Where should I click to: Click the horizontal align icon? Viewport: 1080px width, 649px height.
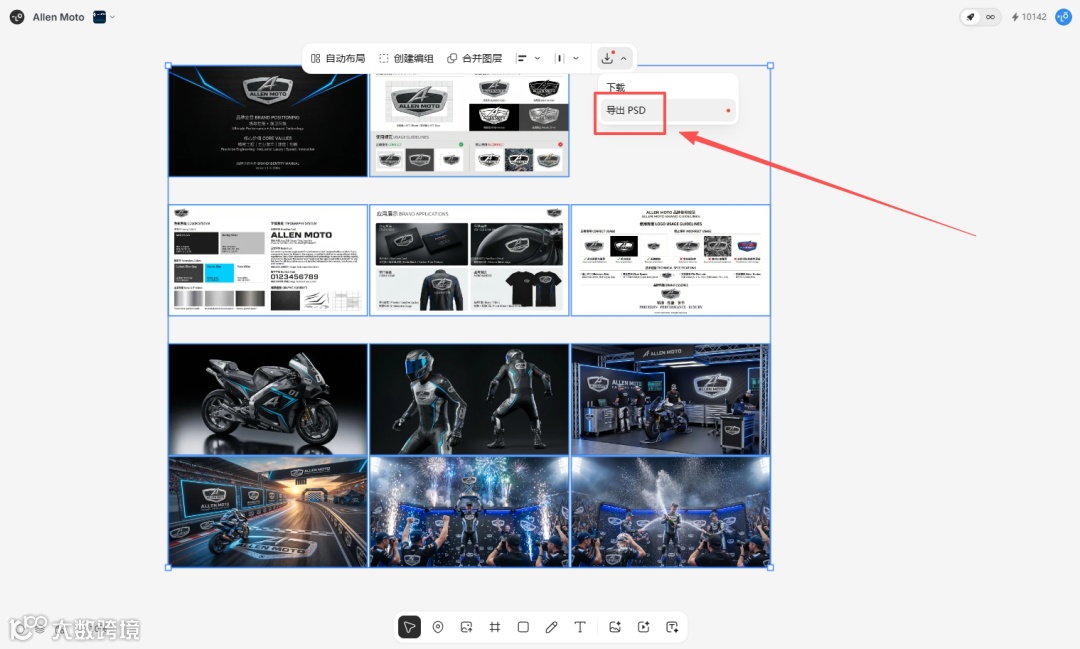(x=522, y=59)
